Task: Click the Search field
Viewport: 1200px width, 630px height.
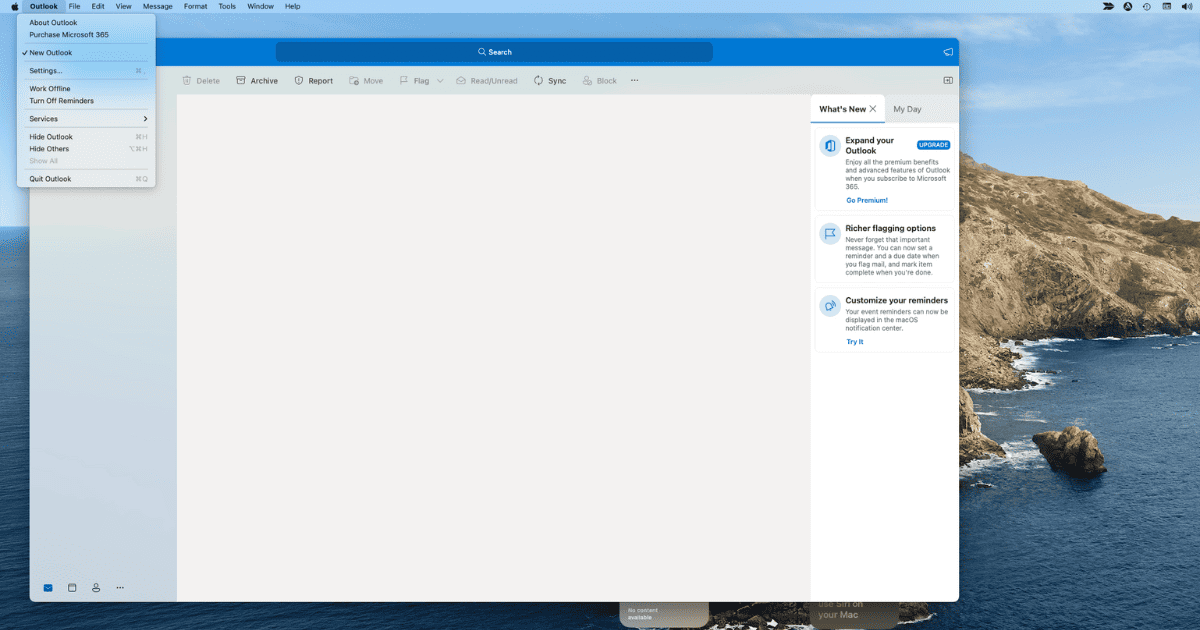Action: [494, 52]
